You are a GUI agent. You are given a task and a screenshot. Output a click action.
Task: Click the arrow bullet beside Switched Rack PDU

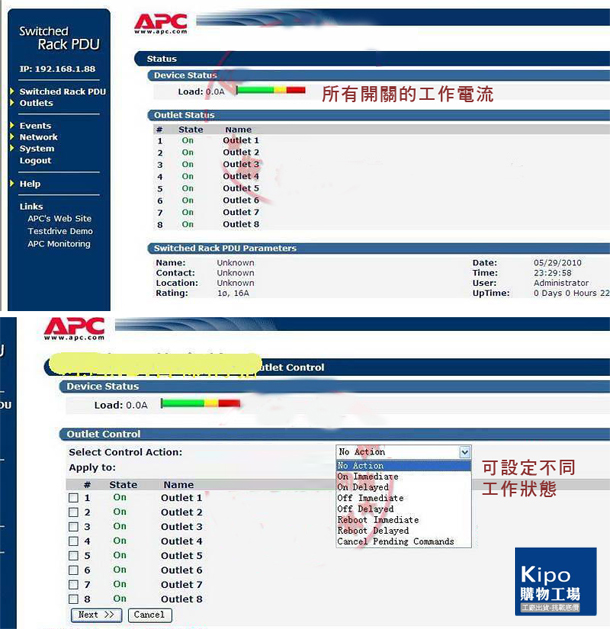(10, 92)
